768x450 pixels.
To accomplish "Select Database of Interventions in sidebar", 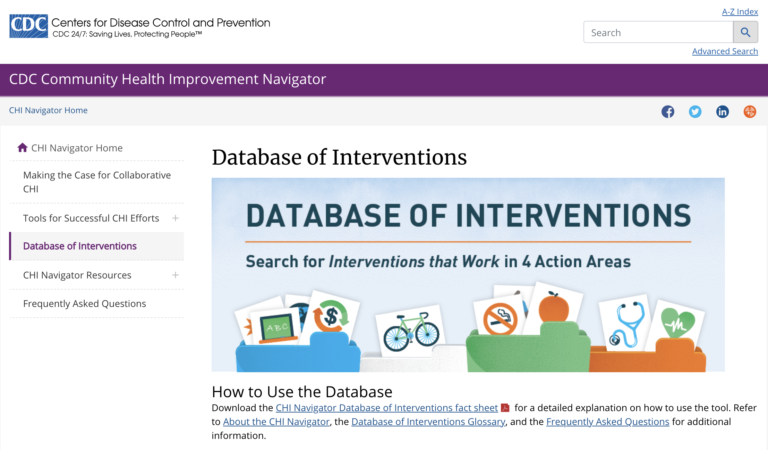I will [x=80, y=246].
